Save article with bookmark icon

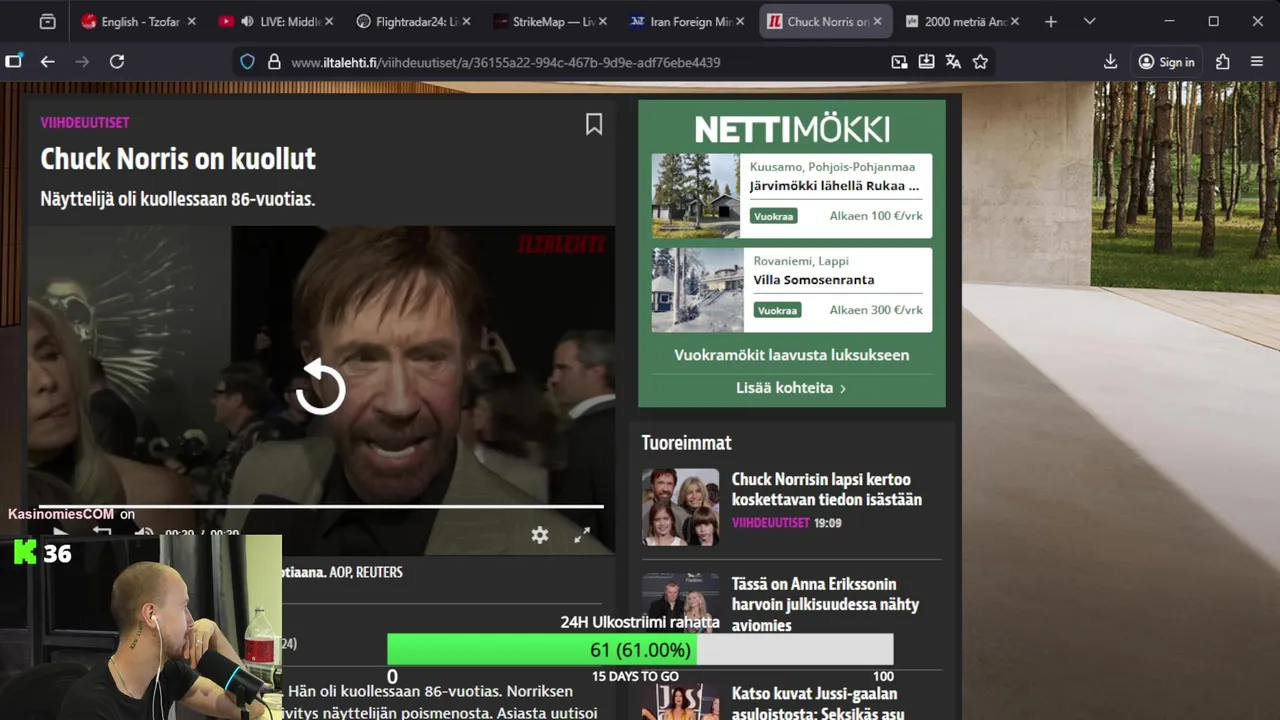(594, 124)
